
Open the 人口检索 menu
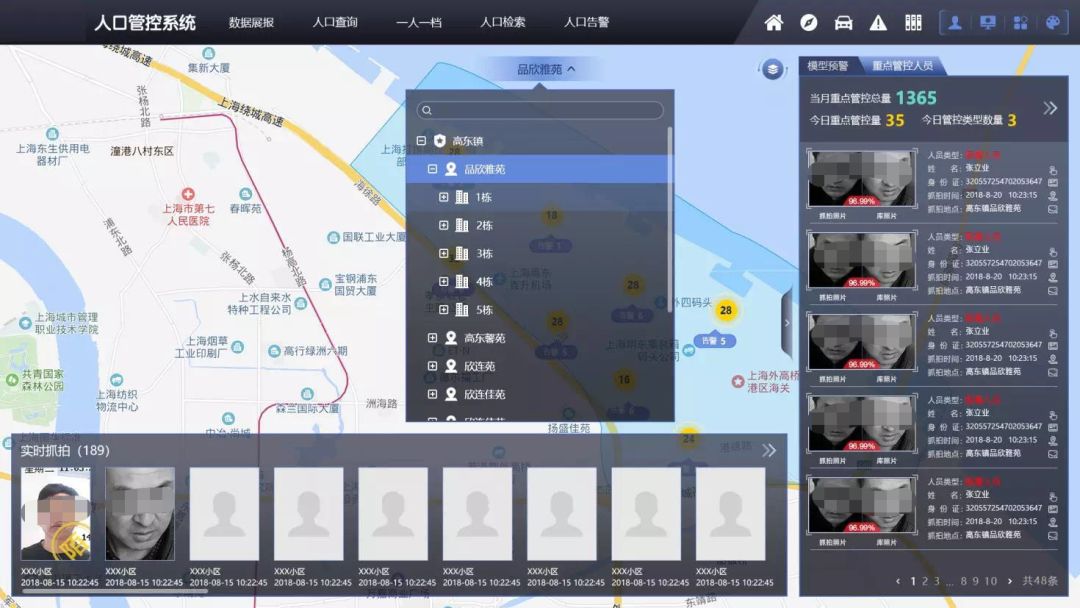pos(503,23)
